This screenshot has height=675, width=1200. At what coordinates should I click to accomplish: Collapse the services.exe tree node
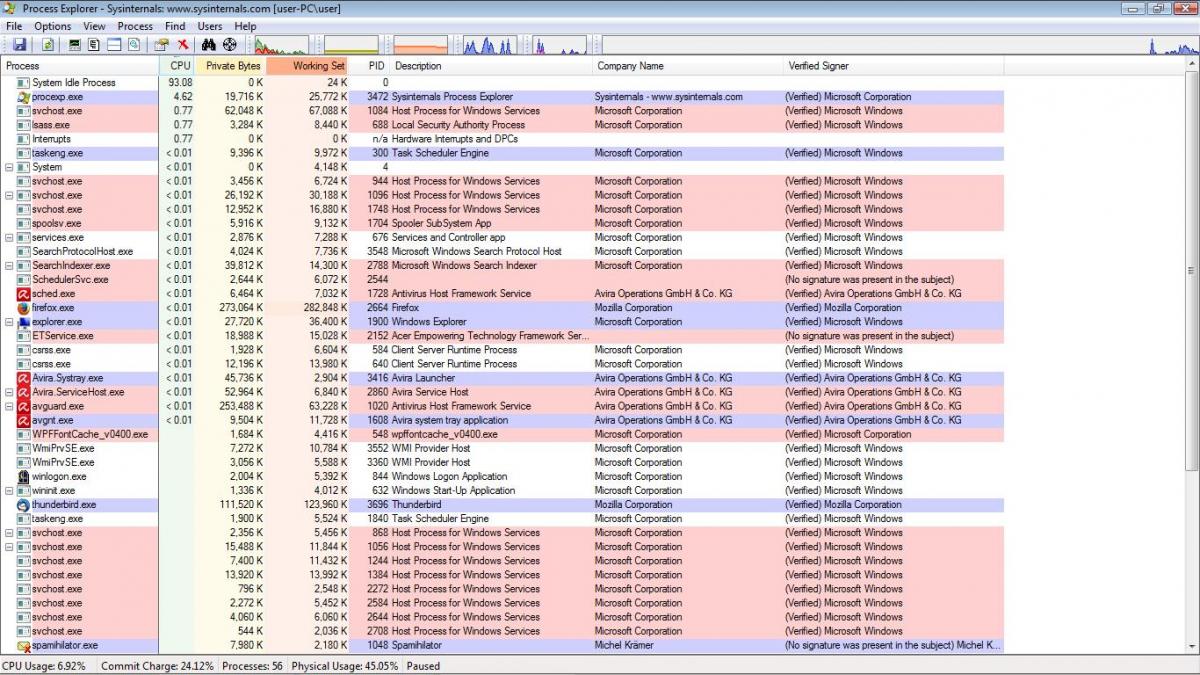[10, 238]
